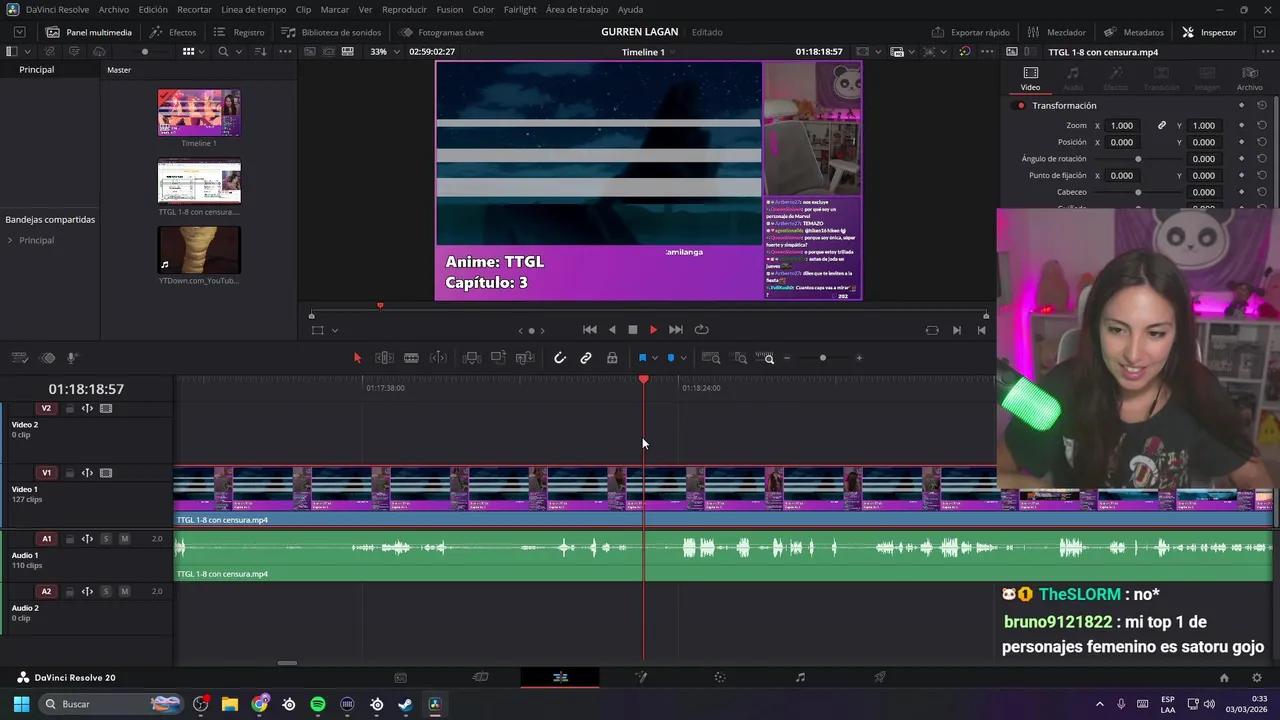This screenshot has width=1280, height=720.
Task: Adjust the Ángulo de rotación slider
Action: 1137,159
